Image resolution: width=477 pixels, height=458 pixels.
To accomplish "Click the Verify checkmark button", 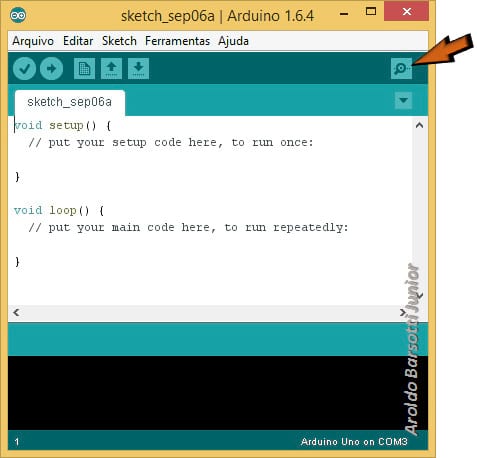I will pyautogui.click(x=24, y=69).
